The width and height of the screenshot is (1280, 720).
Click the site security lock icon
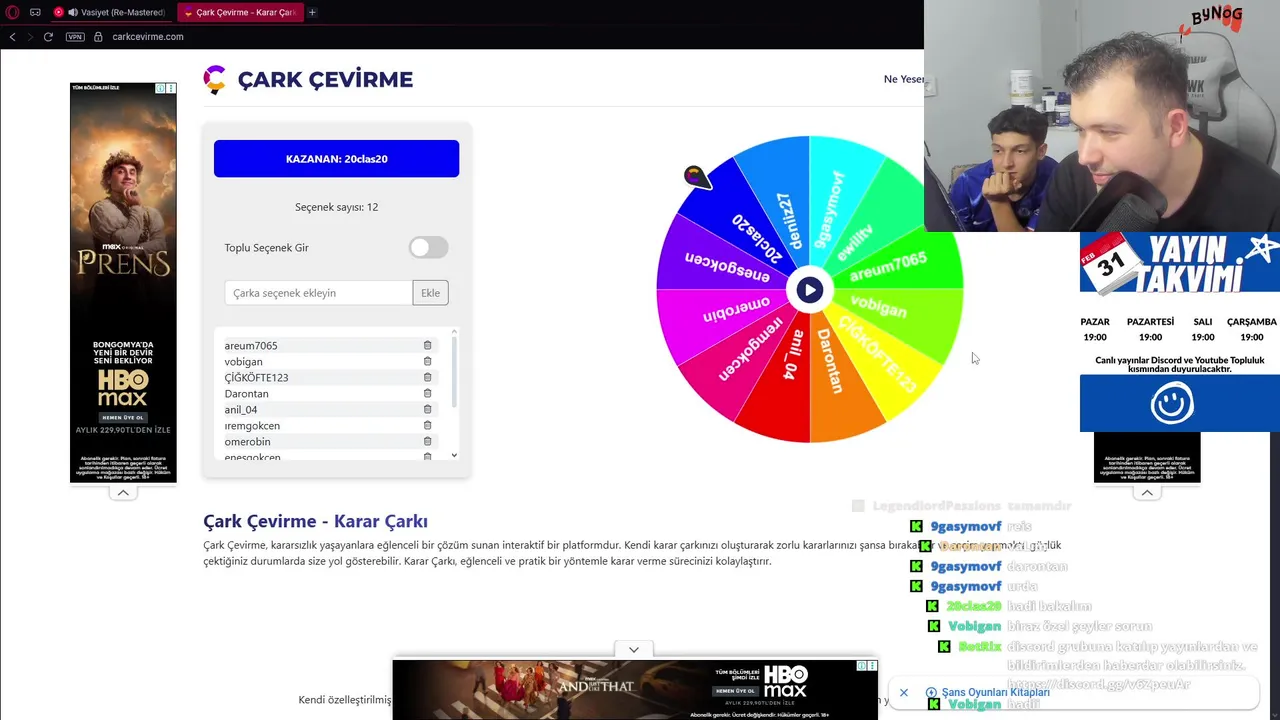[x=98, y=37]
